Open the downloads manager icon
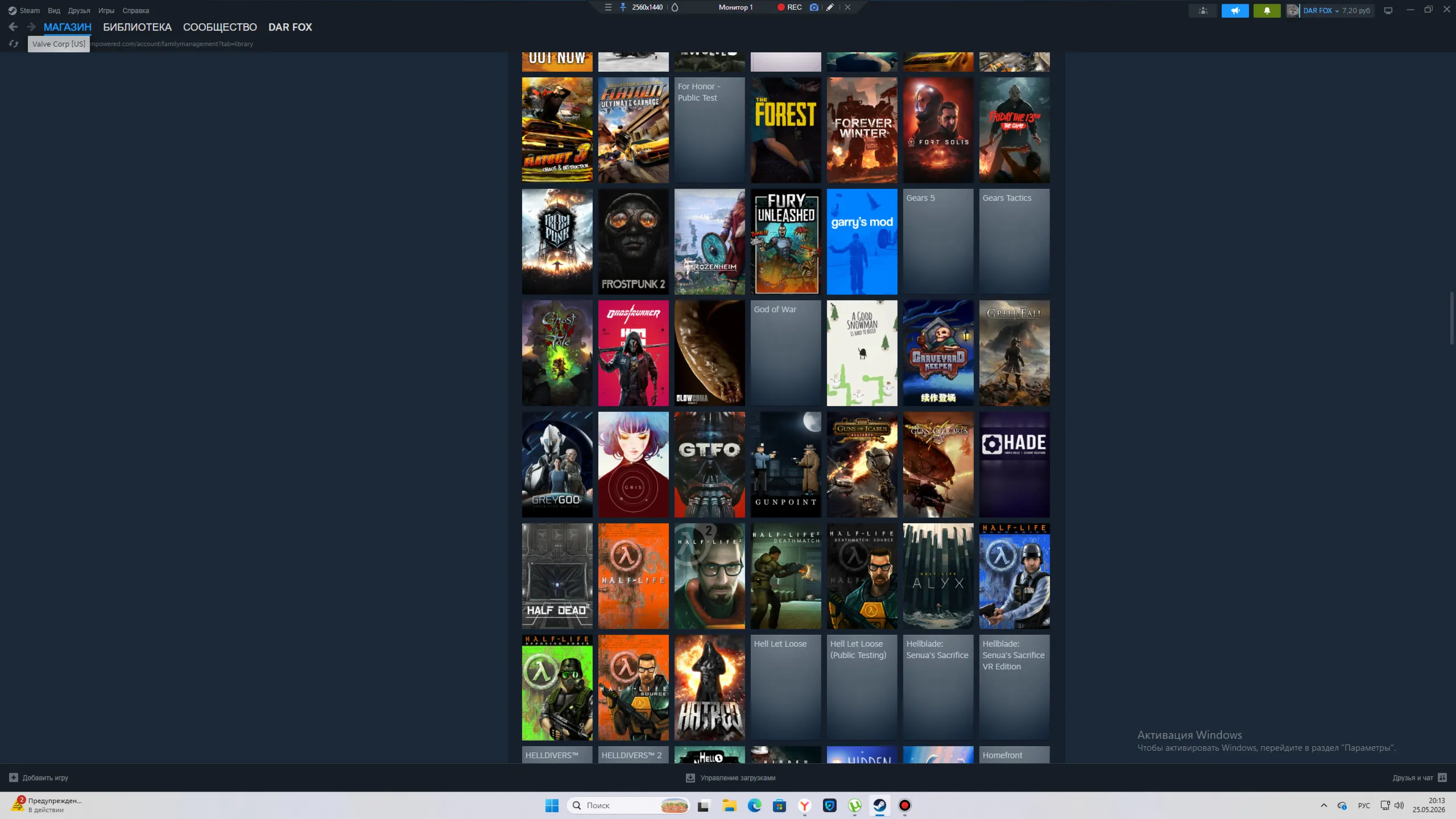The image size is (1456, 819). click(690, 777)
